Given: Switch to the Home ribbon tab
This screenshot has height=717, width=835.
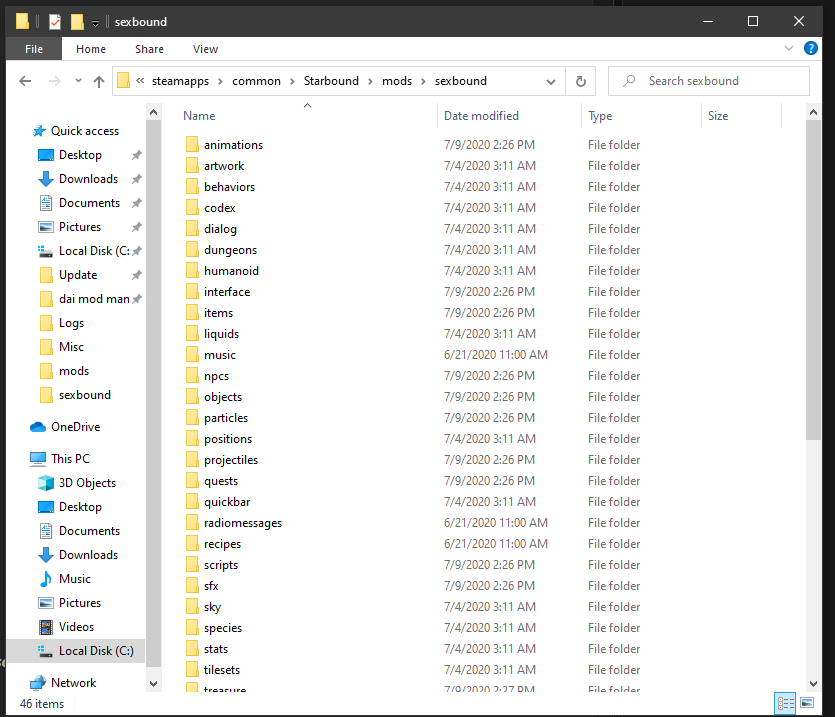Looking at the screenshot, I should coord(91,49).
